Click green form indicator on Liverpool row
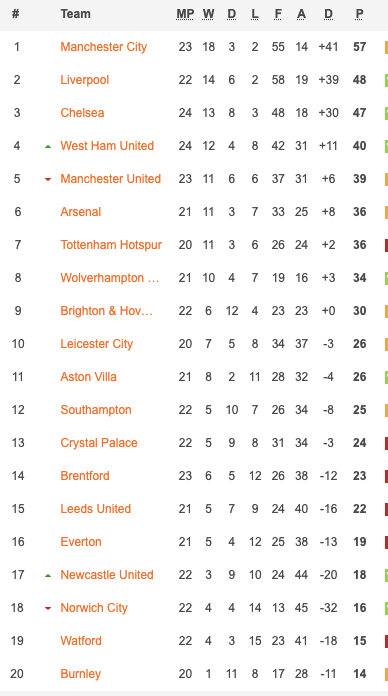Viewport: 388px width, 696px height. [x=386, y=80]
